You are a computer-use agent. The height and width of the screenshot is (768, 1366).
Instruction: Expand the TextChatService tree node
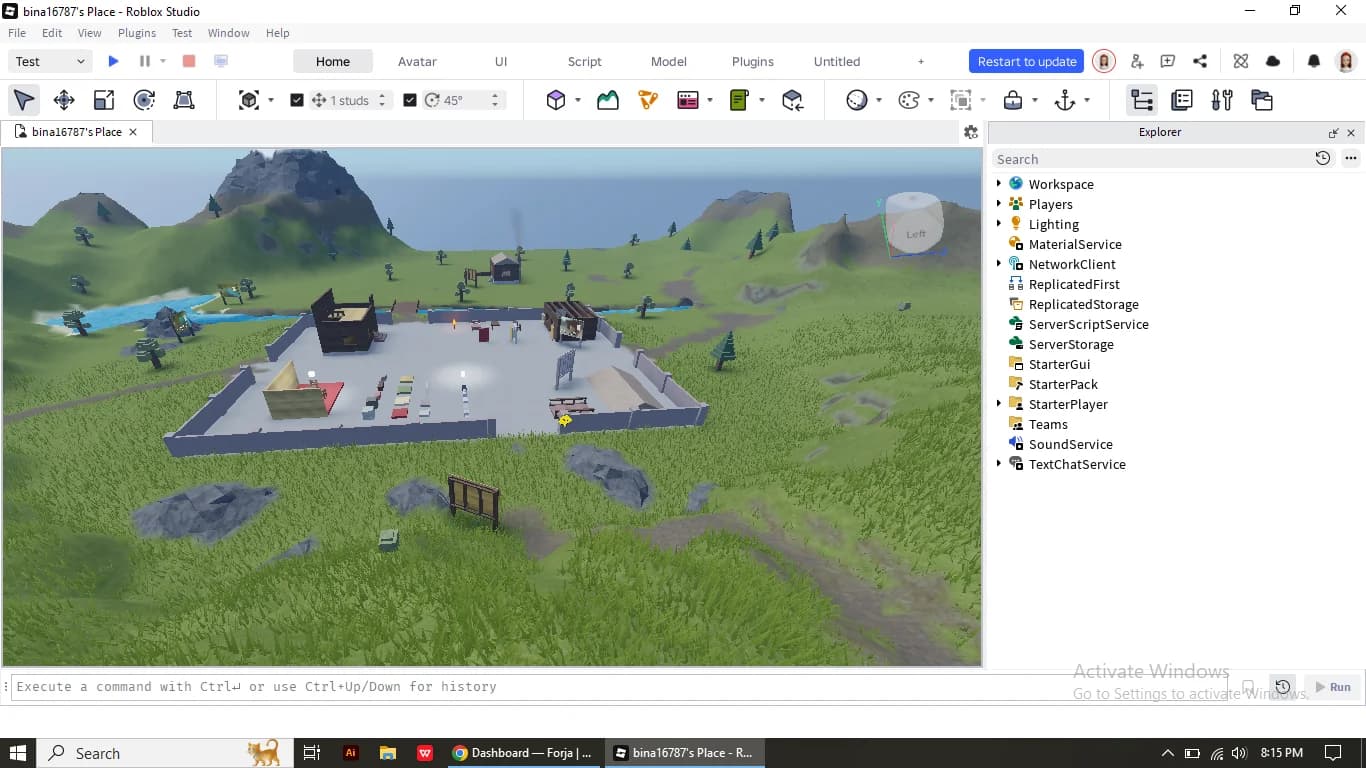[x=998, y=464]
